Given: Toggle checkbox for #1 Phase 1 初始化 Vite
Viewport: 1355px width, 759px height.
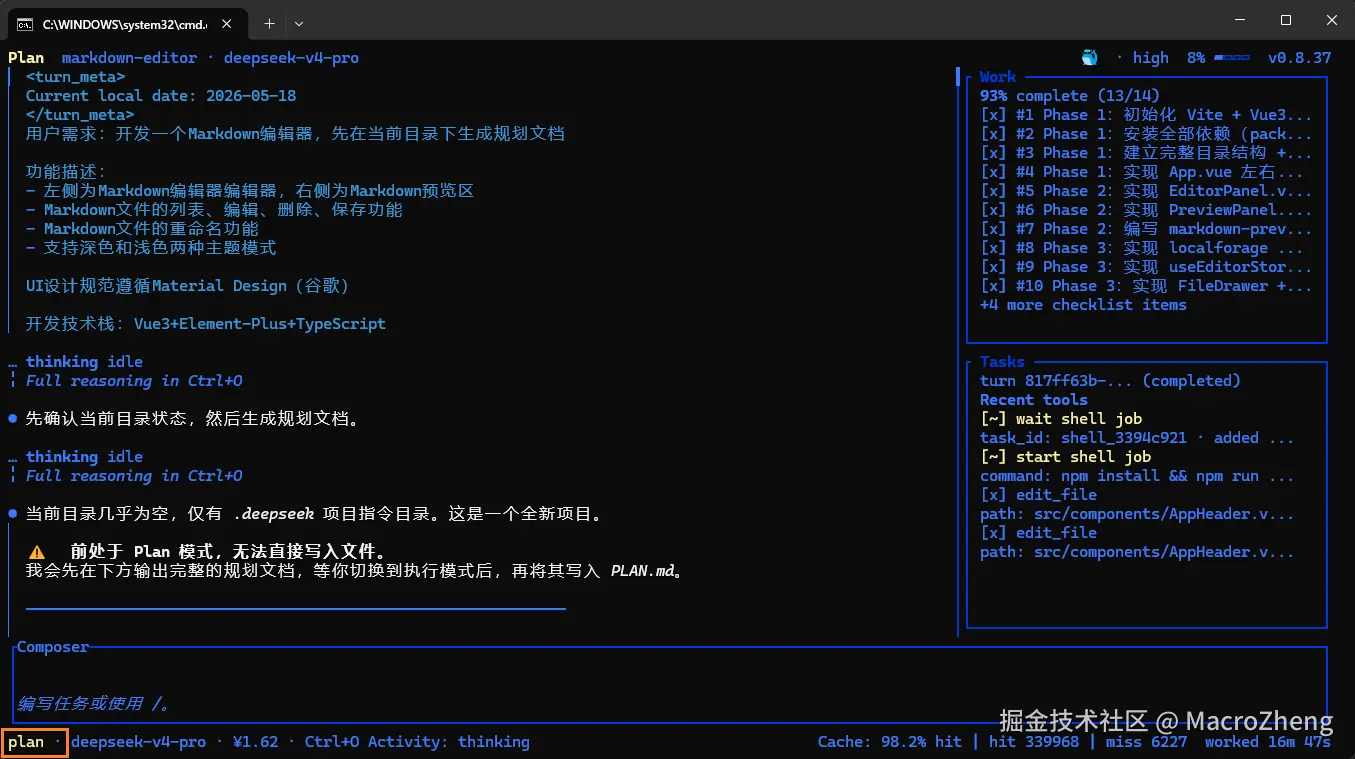Looking at the screenshot, I should click(x=993, y=115).
